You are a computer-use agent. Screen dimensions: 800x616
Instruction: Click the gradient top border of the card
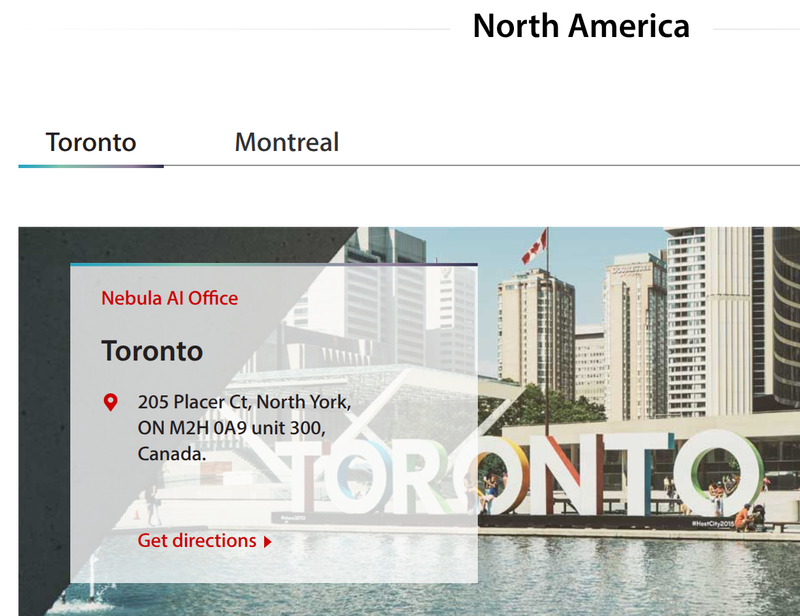(274, 264)
